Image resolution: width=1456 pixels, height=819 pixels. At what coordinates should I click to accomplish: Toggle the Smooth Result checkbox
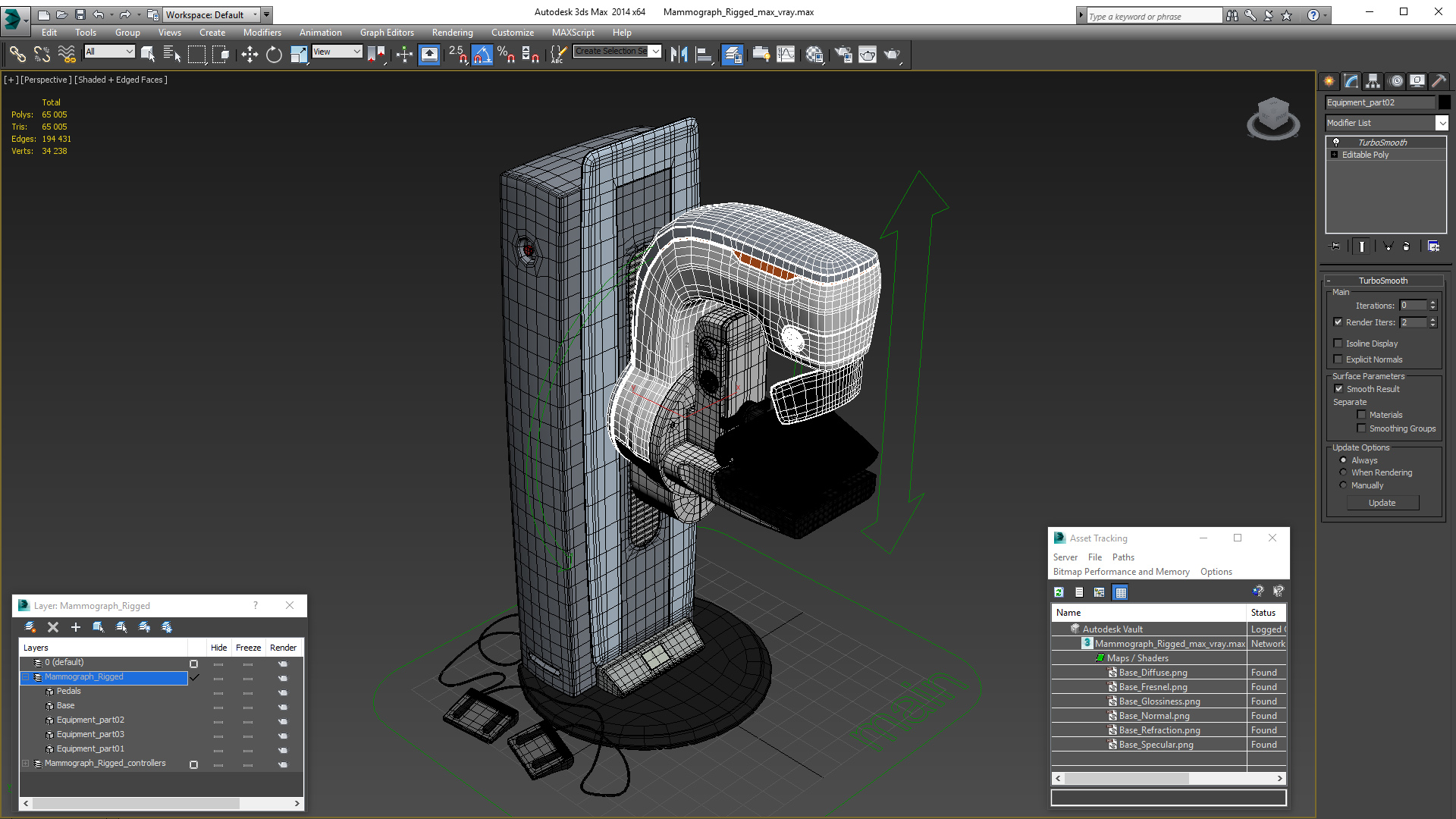[1339, 389]
